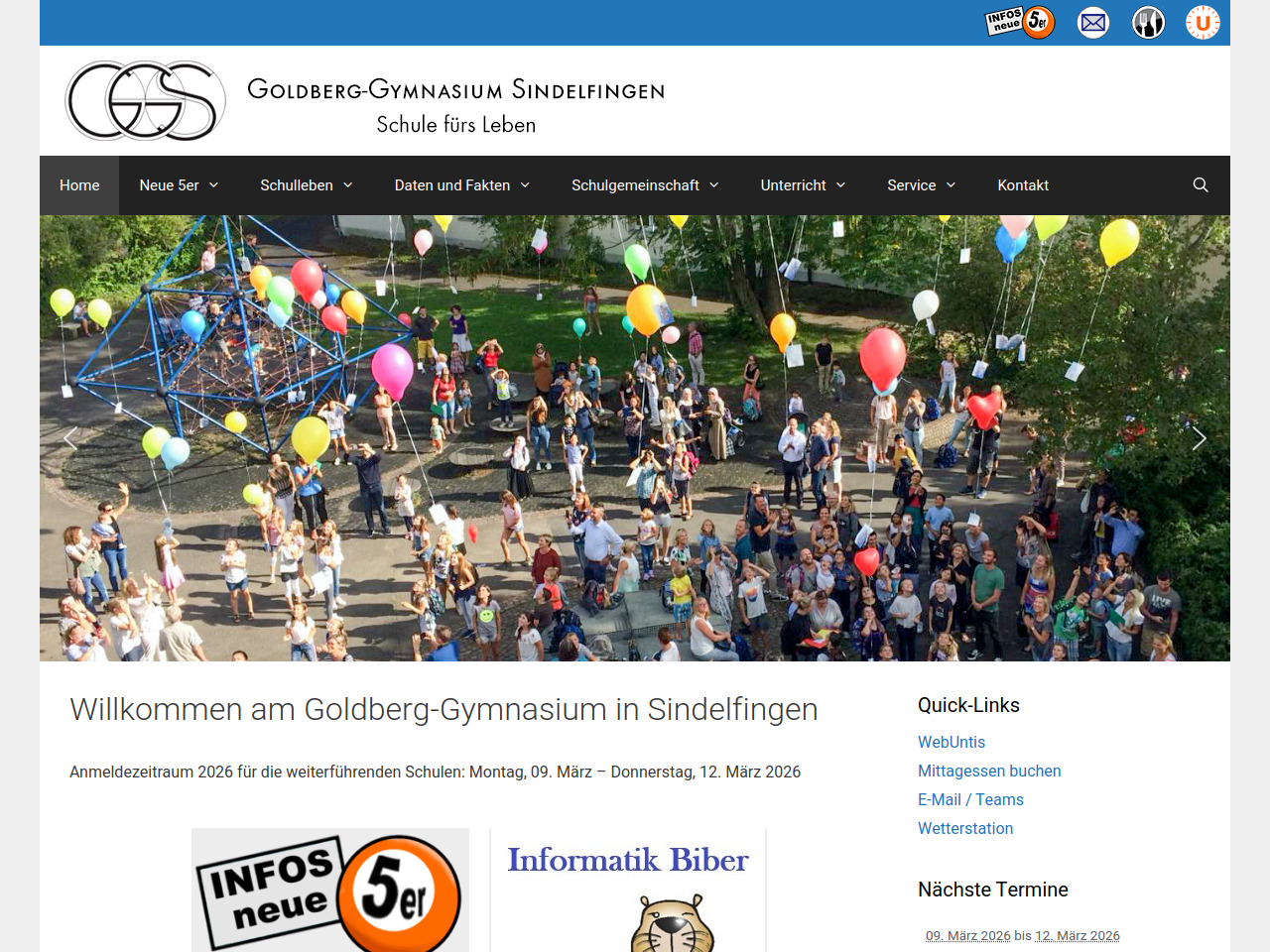Click the GGS school logo
Screen dimensions: 1270x952
click(146, 100)
